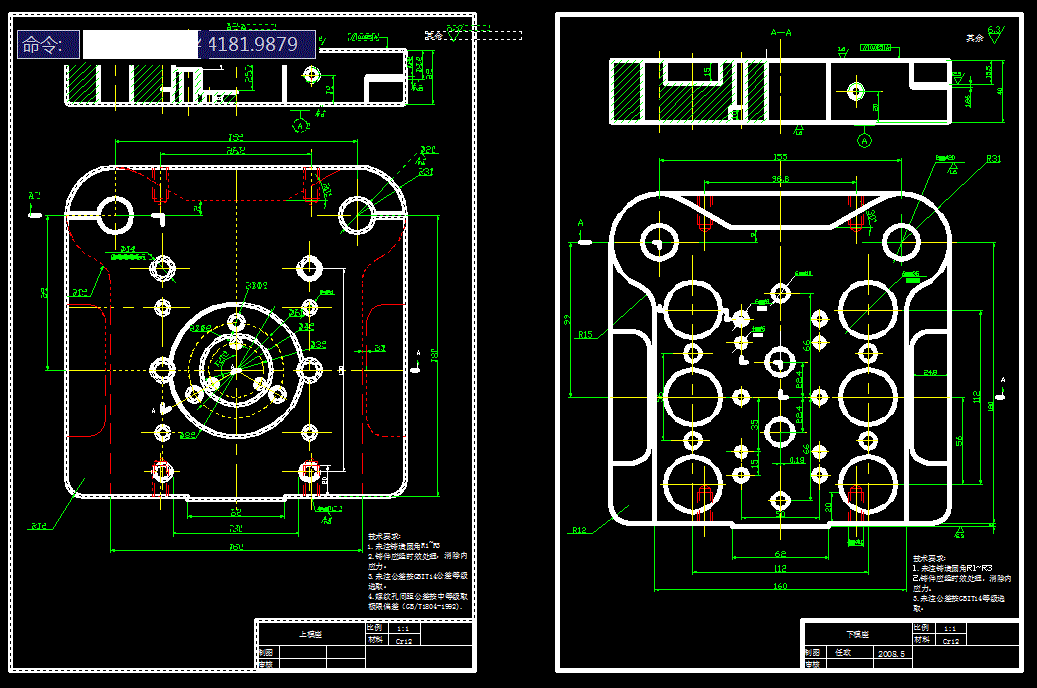
Task: Select the 2008.5 date cell in title block
Action: [892, 654]
